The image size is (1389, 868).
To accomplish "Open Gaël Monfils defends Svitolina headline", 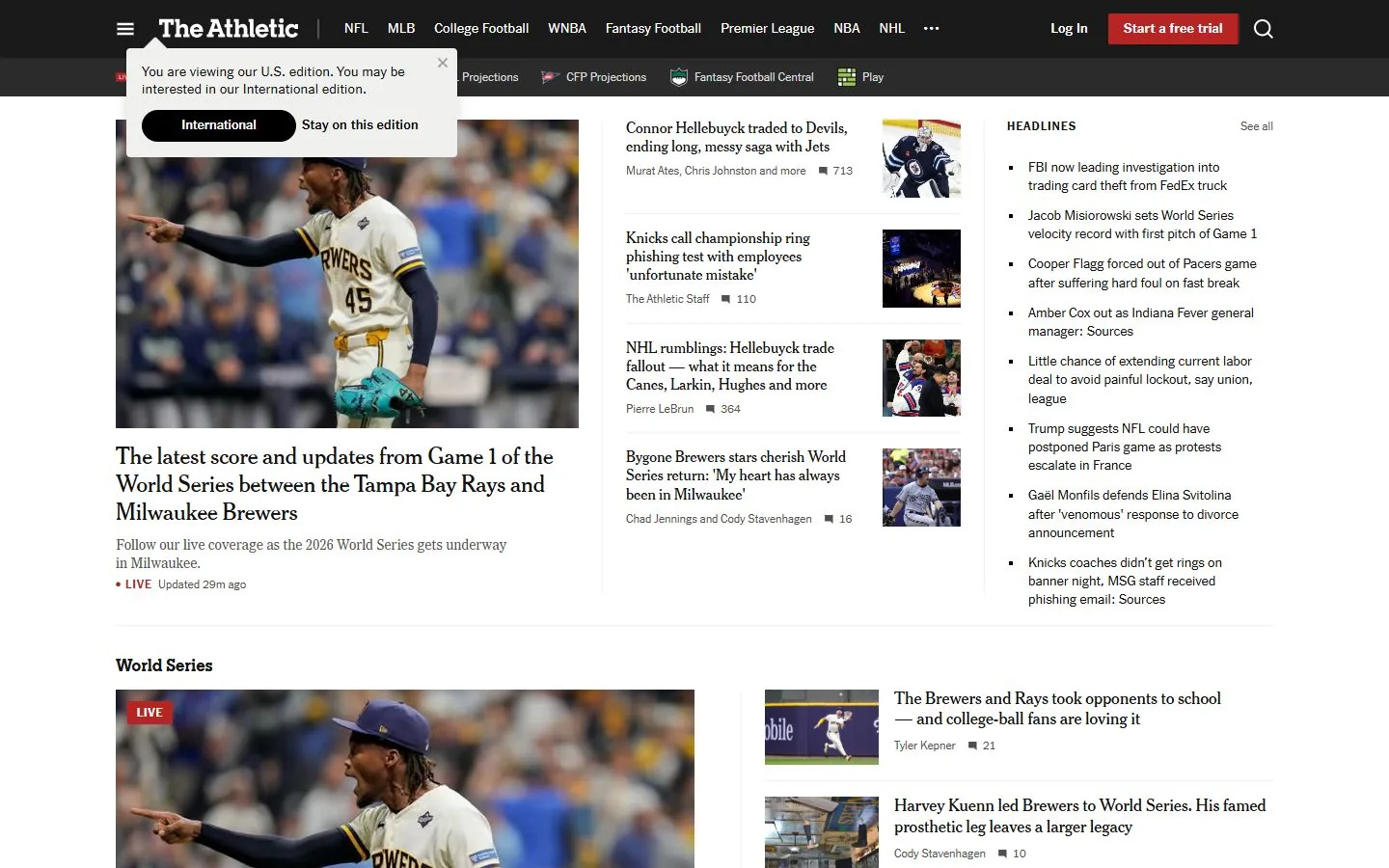I will (x=1133, y=514).
